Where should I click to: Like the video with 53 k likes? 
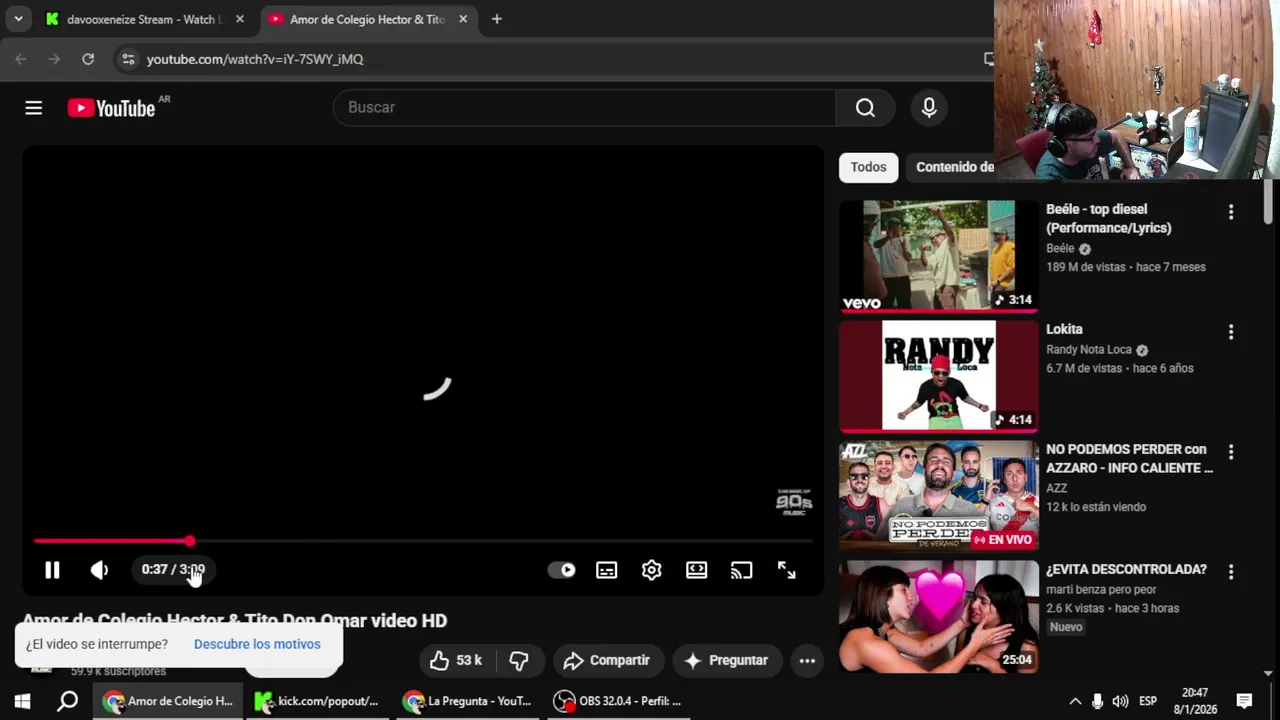pos(456,660)
